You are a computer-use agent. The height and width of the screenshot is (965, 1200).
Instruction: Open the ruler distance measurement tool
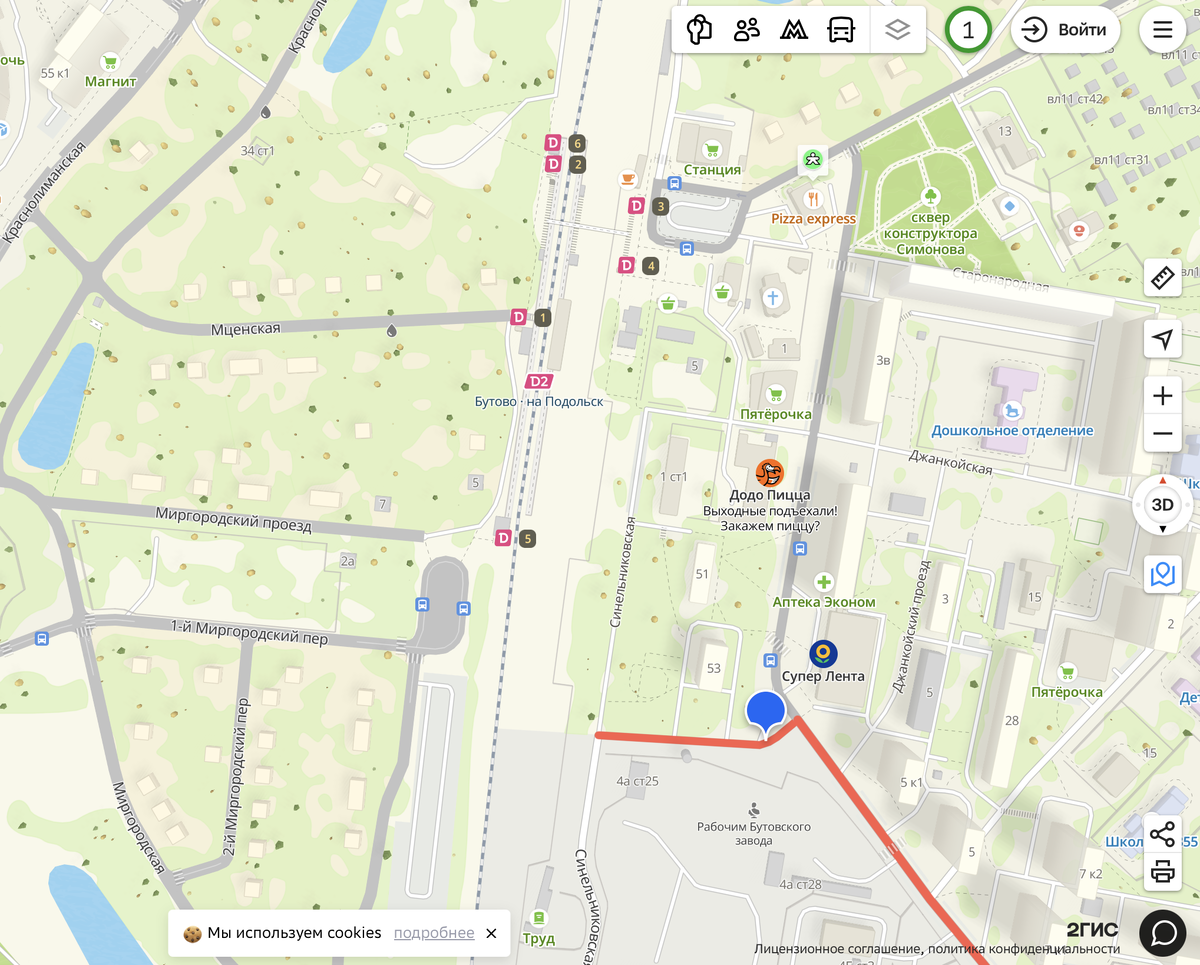1162,277
